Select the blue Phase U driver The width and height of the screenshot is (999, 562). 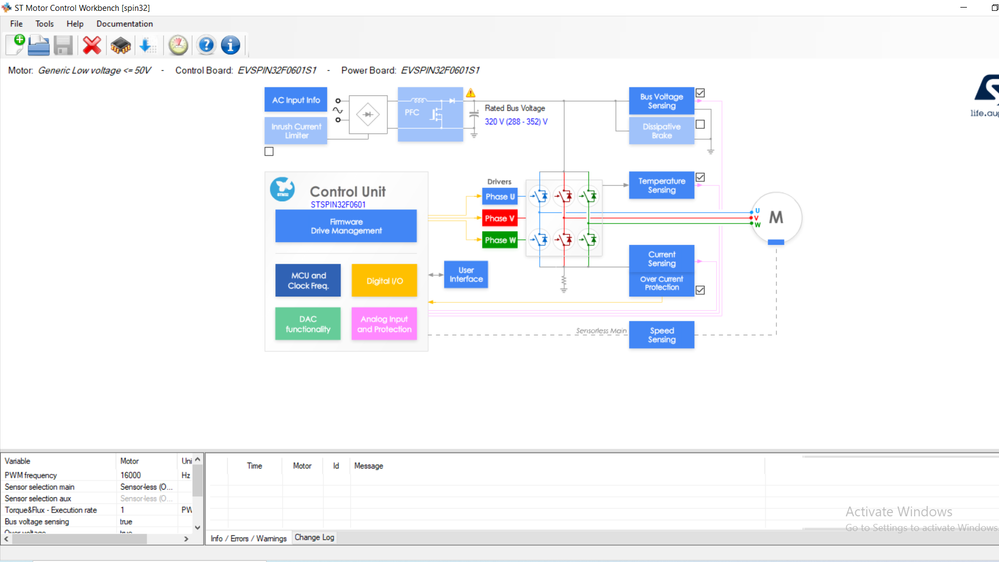click(x=500, y=197)
